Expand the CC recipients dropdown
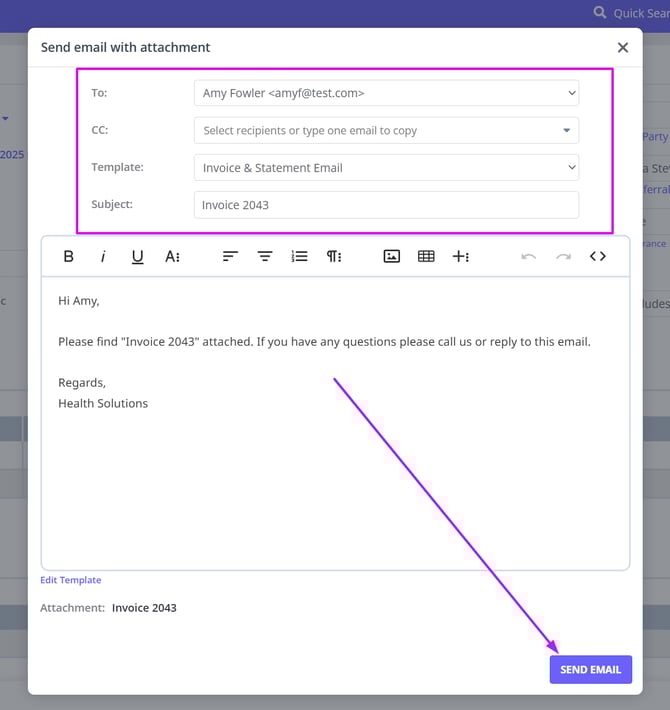The height and width of the screenshot is (710, 670). [386, 130]
